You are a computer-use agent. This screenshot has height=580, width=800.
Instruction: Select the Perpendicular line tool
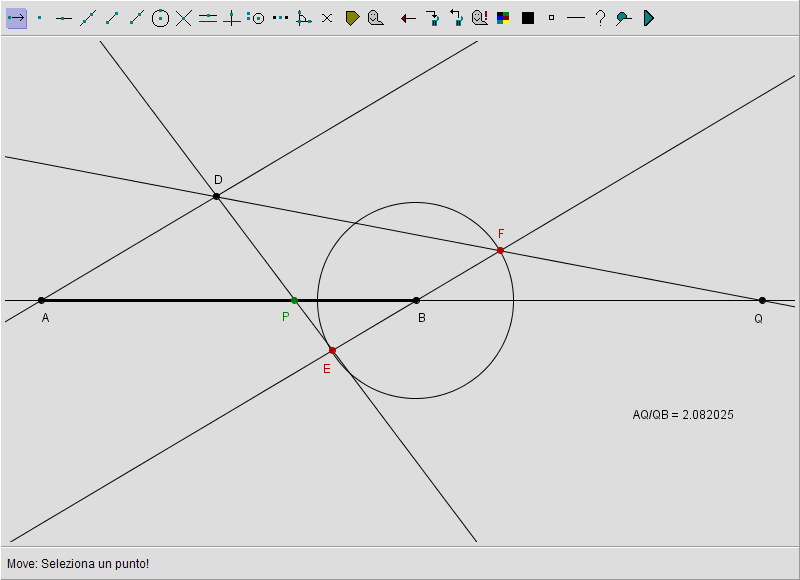pos(232,18)
